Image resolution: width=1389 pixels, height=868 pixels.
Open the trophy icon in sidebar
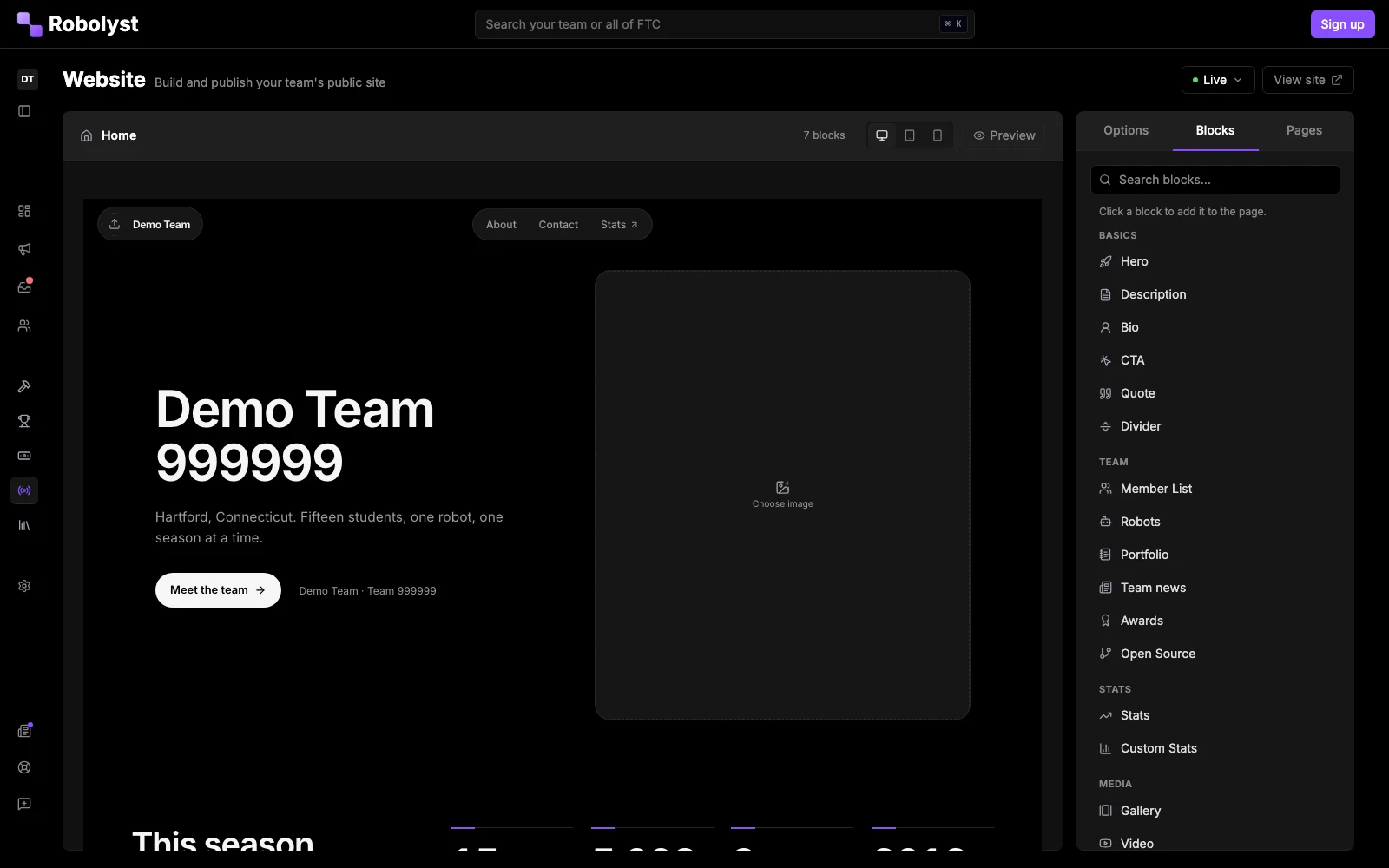(x=24, y=421)
